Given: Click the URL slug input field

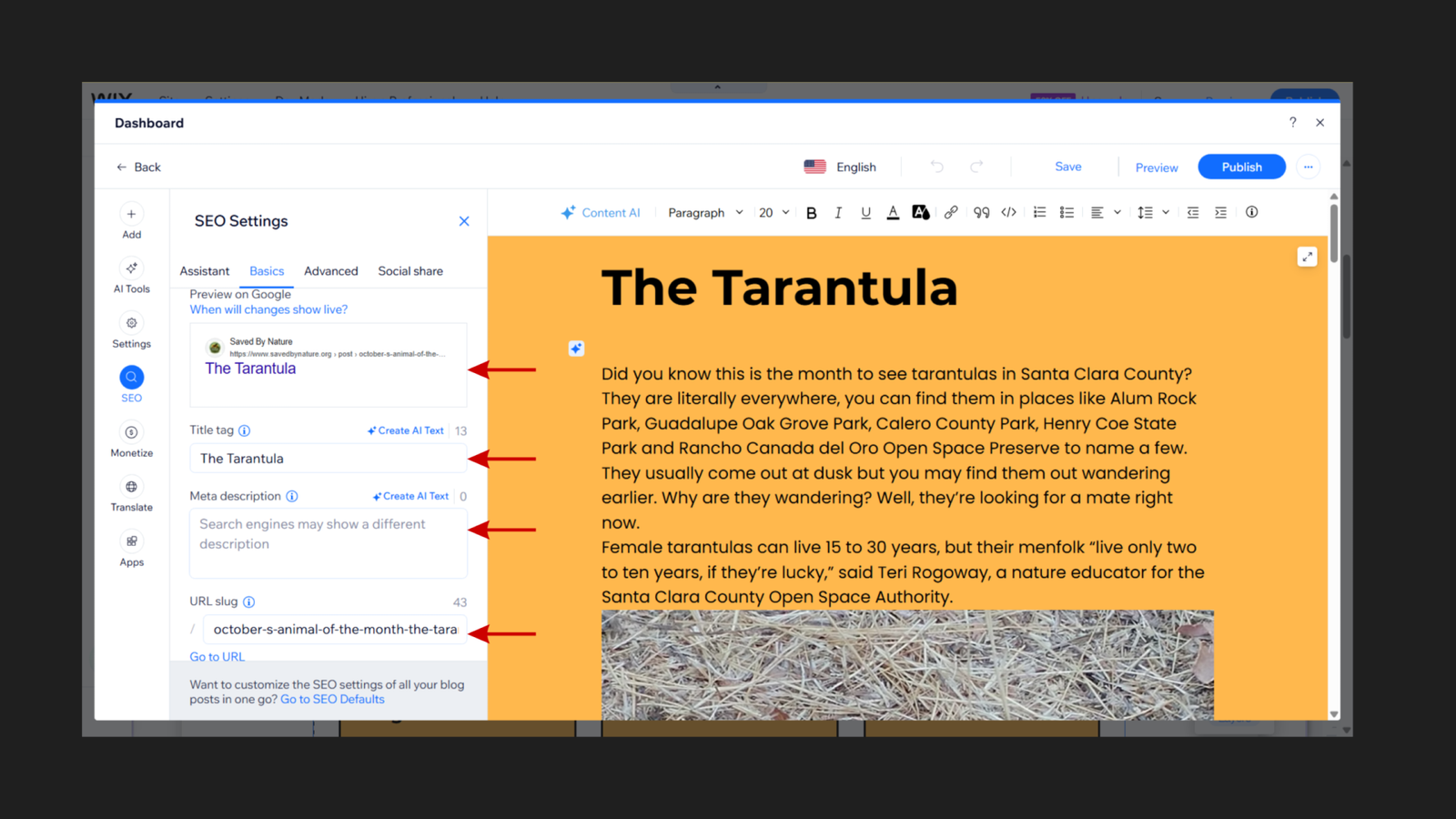Looking at the screenshot, I should (334, 629).
